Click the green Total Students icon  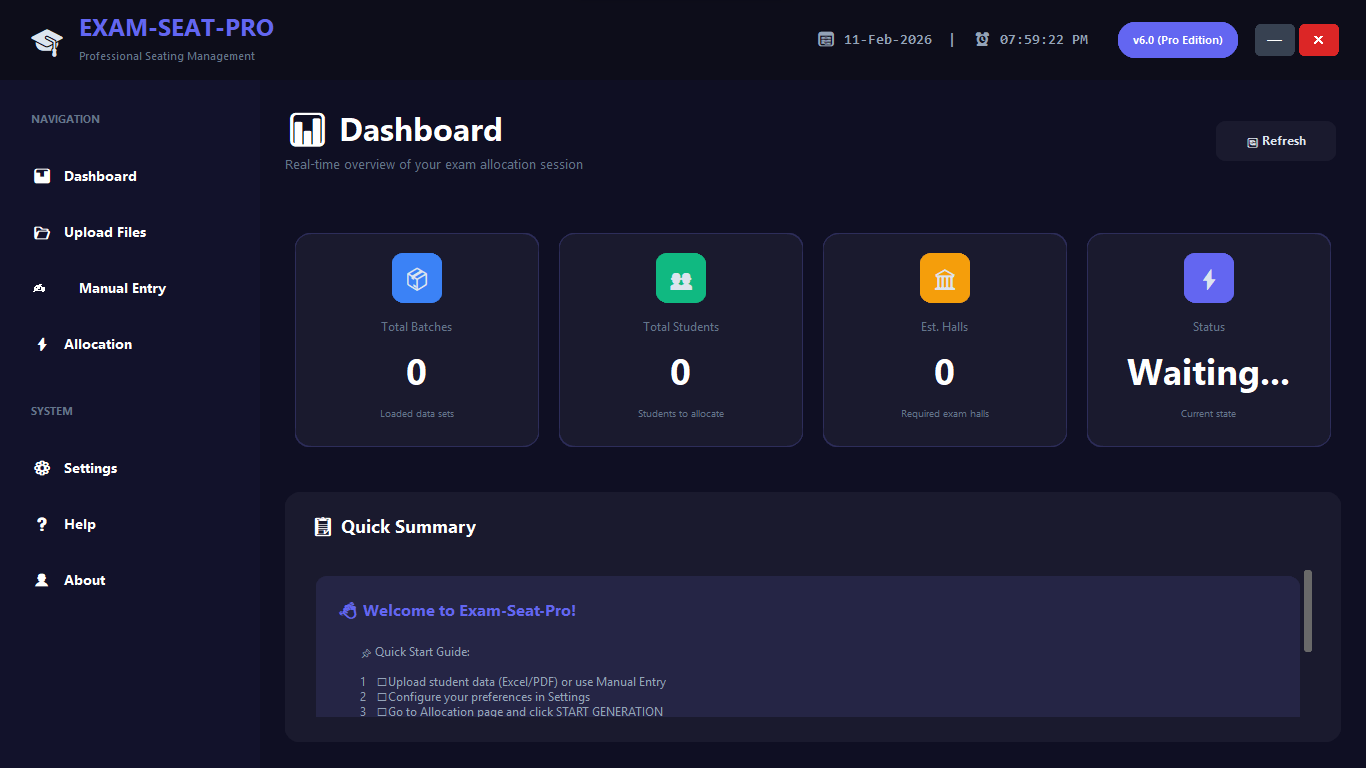[681, 278]
